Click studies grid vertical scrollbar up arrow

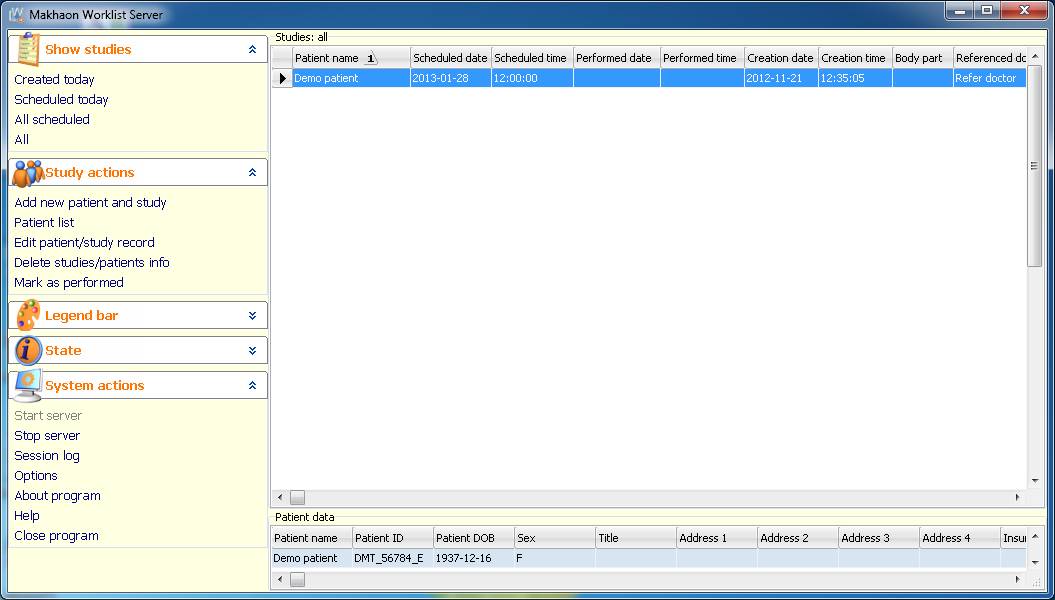click(x=1035, y=57)
